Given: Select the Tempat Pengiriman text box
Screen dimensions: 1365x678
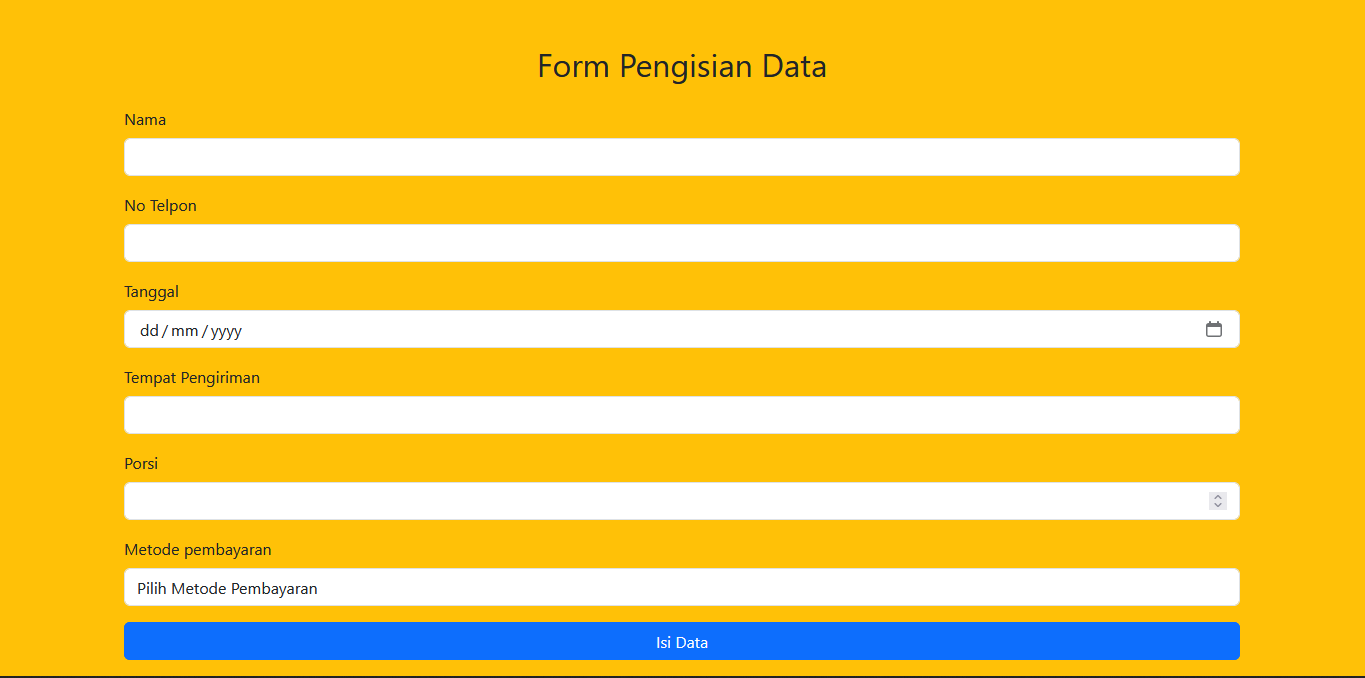Looking at the screenshot, I should (681, 415).
